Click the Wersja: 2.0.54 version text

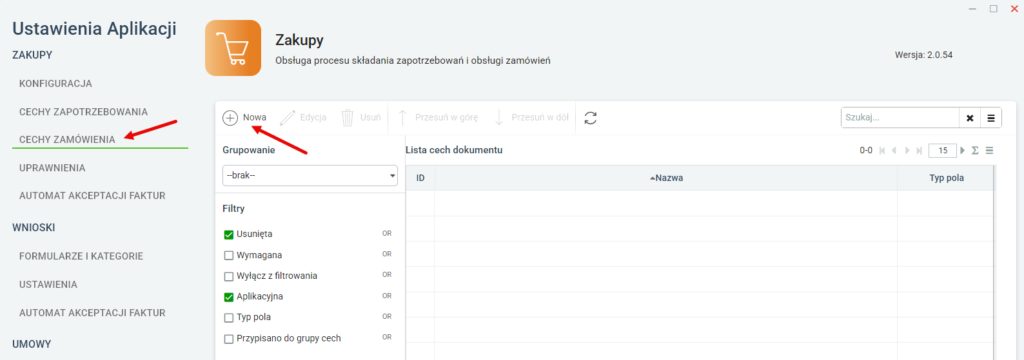click(x=923, y=55)
